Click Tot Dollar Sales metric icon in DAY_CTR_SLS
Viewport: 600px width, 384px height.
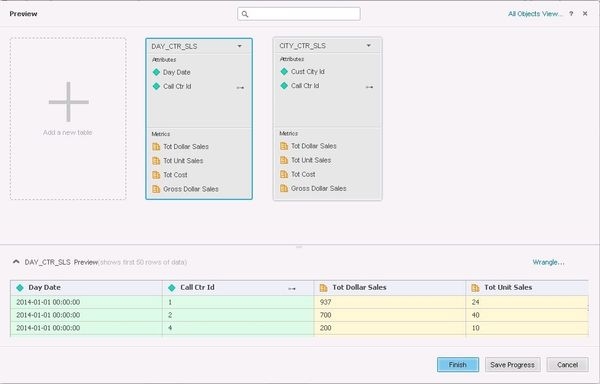156,146
